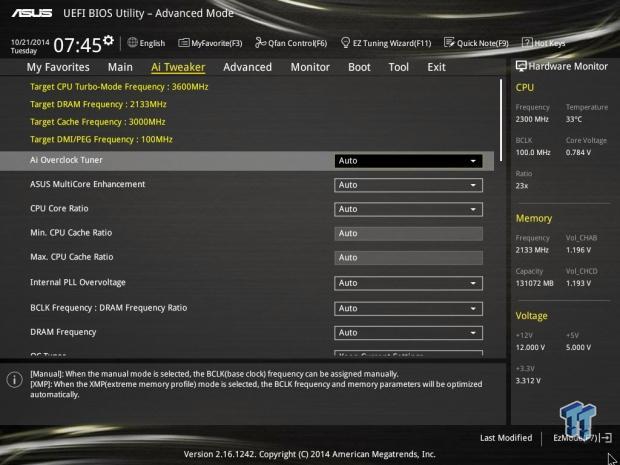Click the Hardware Monitor screen icon
The image size is (620, 465).
[x=521, y=66]
